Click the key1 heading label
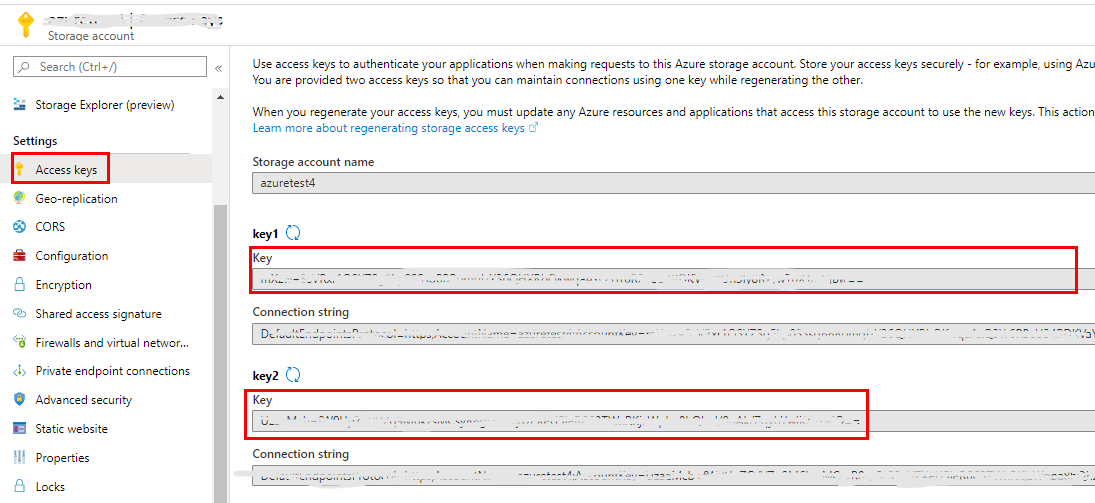The width and height of the screenshot is (1095, 503). [265, 234]
